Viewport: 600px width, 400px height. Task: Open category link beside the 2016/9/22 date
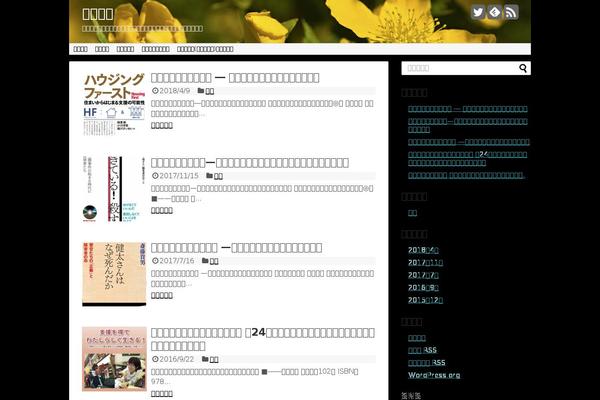(x=214, y=359)
